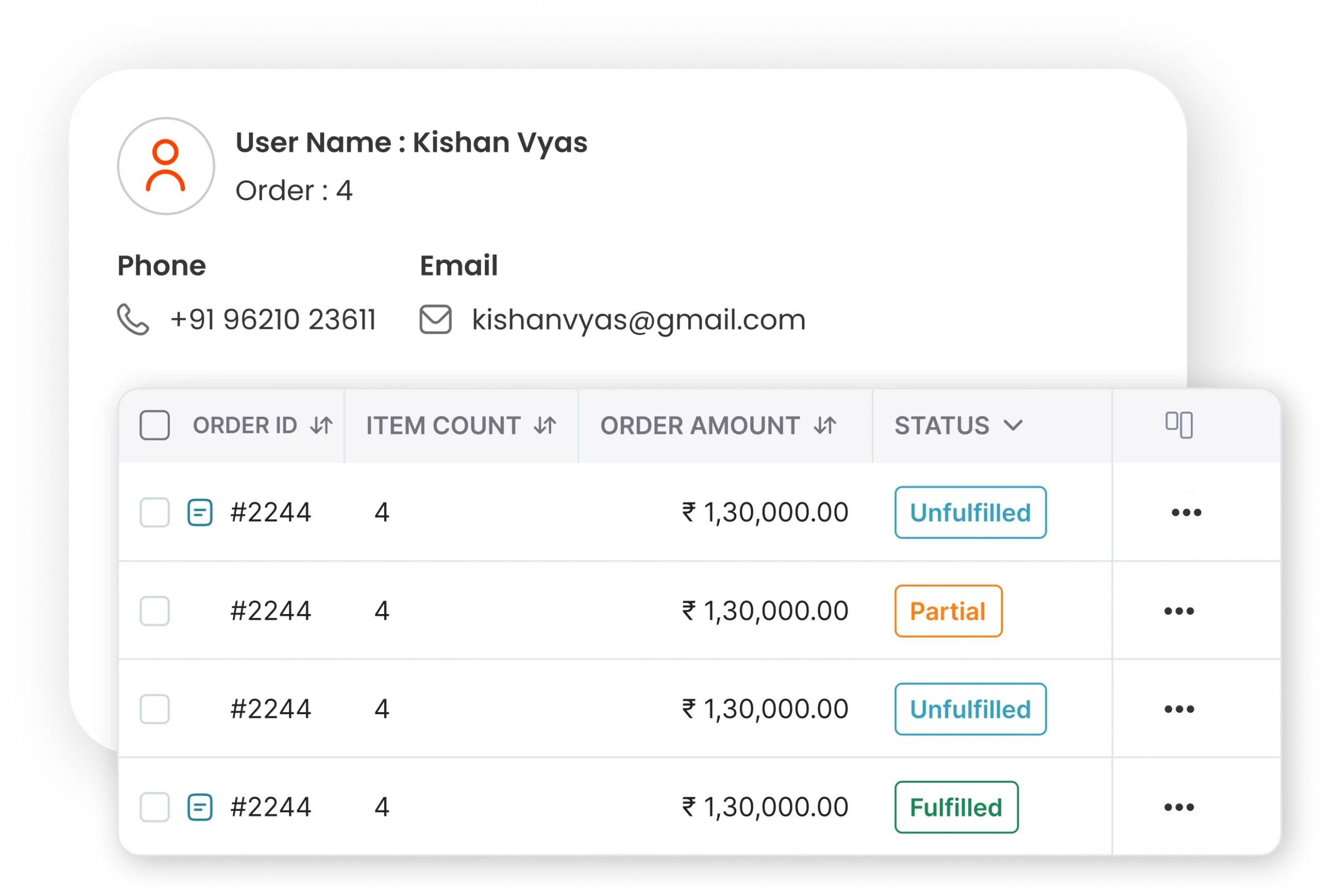Select the checkbox on the Fulfilled order row

(x=155, y=807)
